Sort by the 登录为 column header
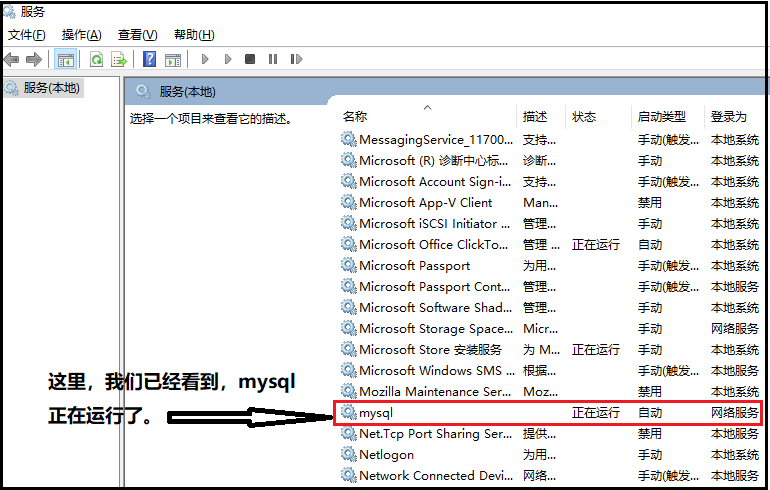The image size is (770, 490). 729,117
